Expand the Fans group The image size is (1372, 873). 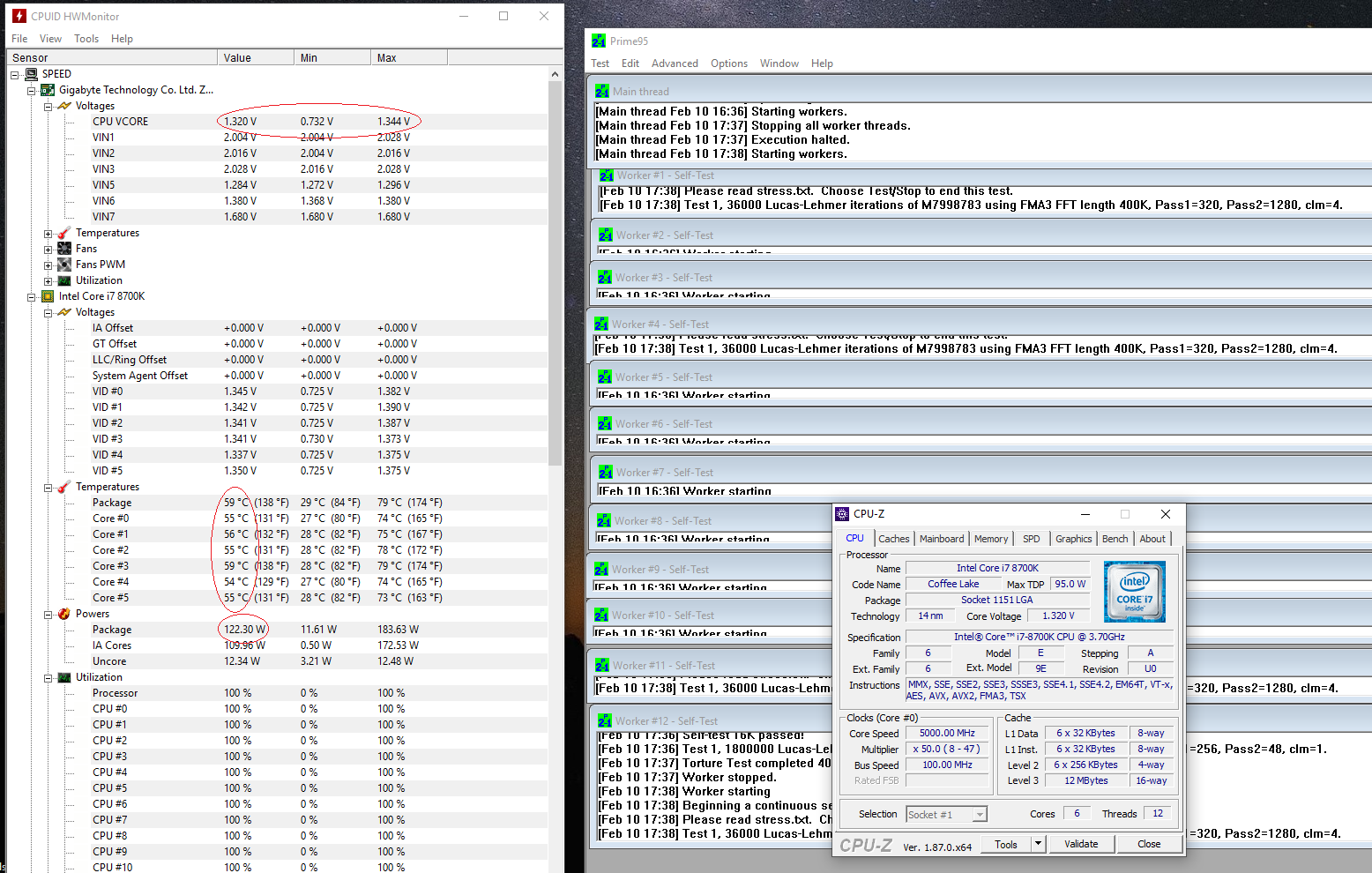tap(48, 250)
